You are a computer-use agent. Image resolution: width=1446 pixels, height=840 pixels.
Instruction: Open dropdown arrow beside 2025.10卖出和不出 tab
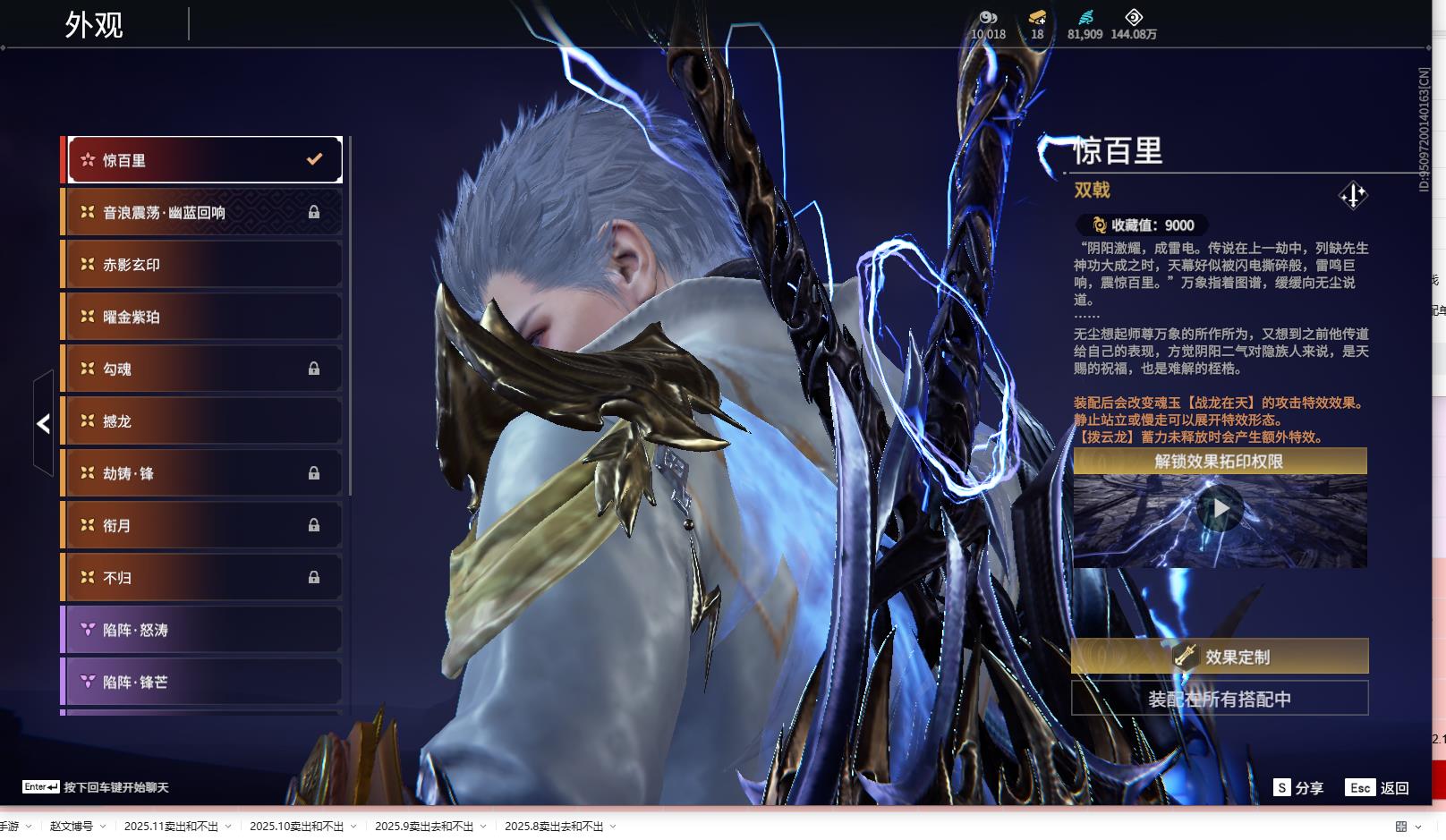[x=353, y=827]
